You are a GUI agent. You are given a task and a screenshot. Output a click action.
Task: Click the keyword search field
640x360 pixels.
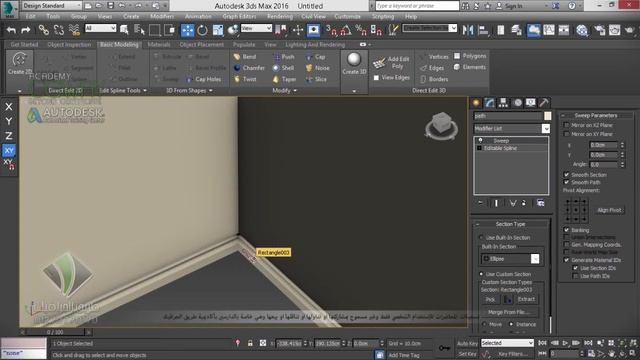[417, 6]
